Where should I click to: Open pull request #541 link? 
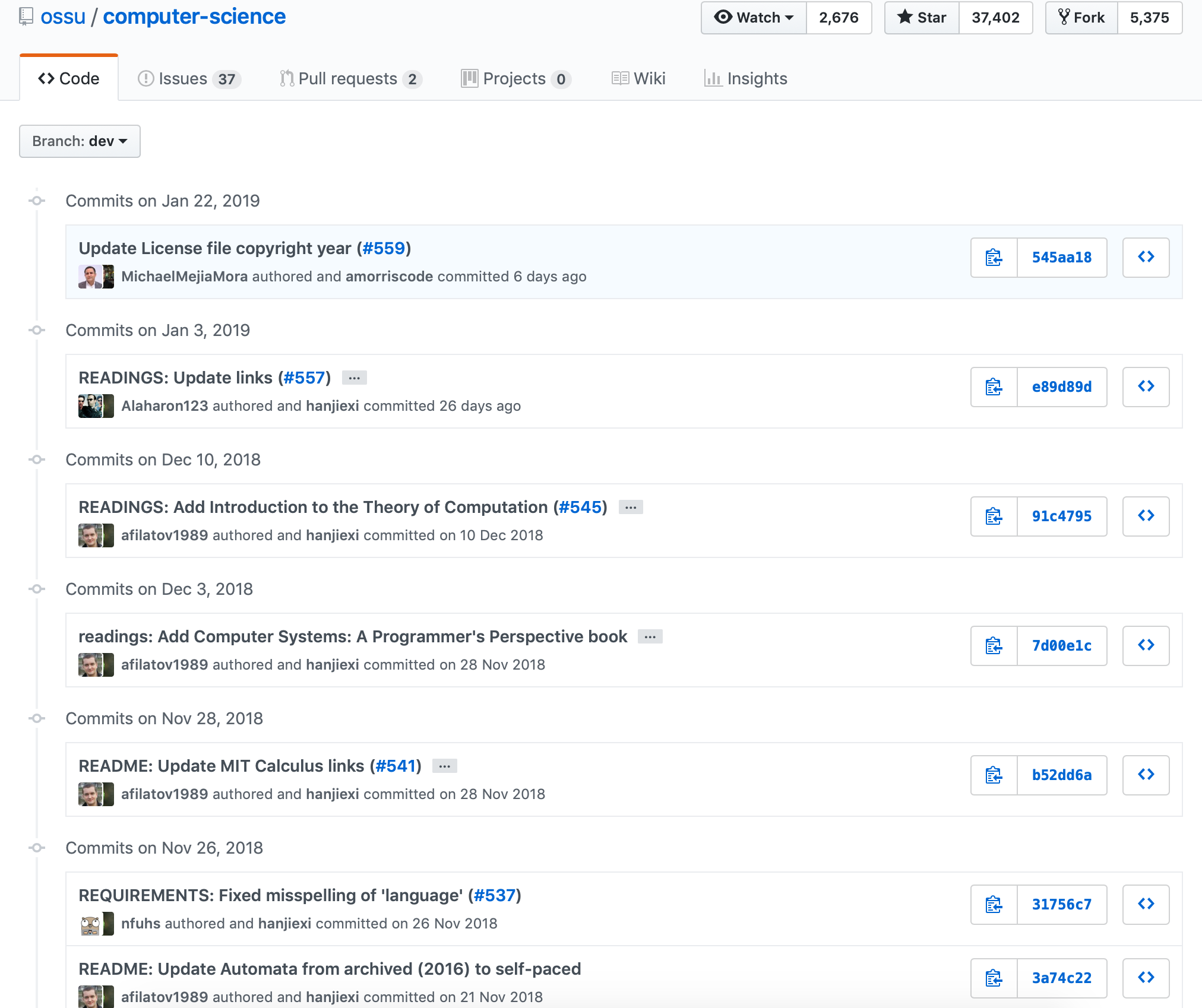pos(396,766)
